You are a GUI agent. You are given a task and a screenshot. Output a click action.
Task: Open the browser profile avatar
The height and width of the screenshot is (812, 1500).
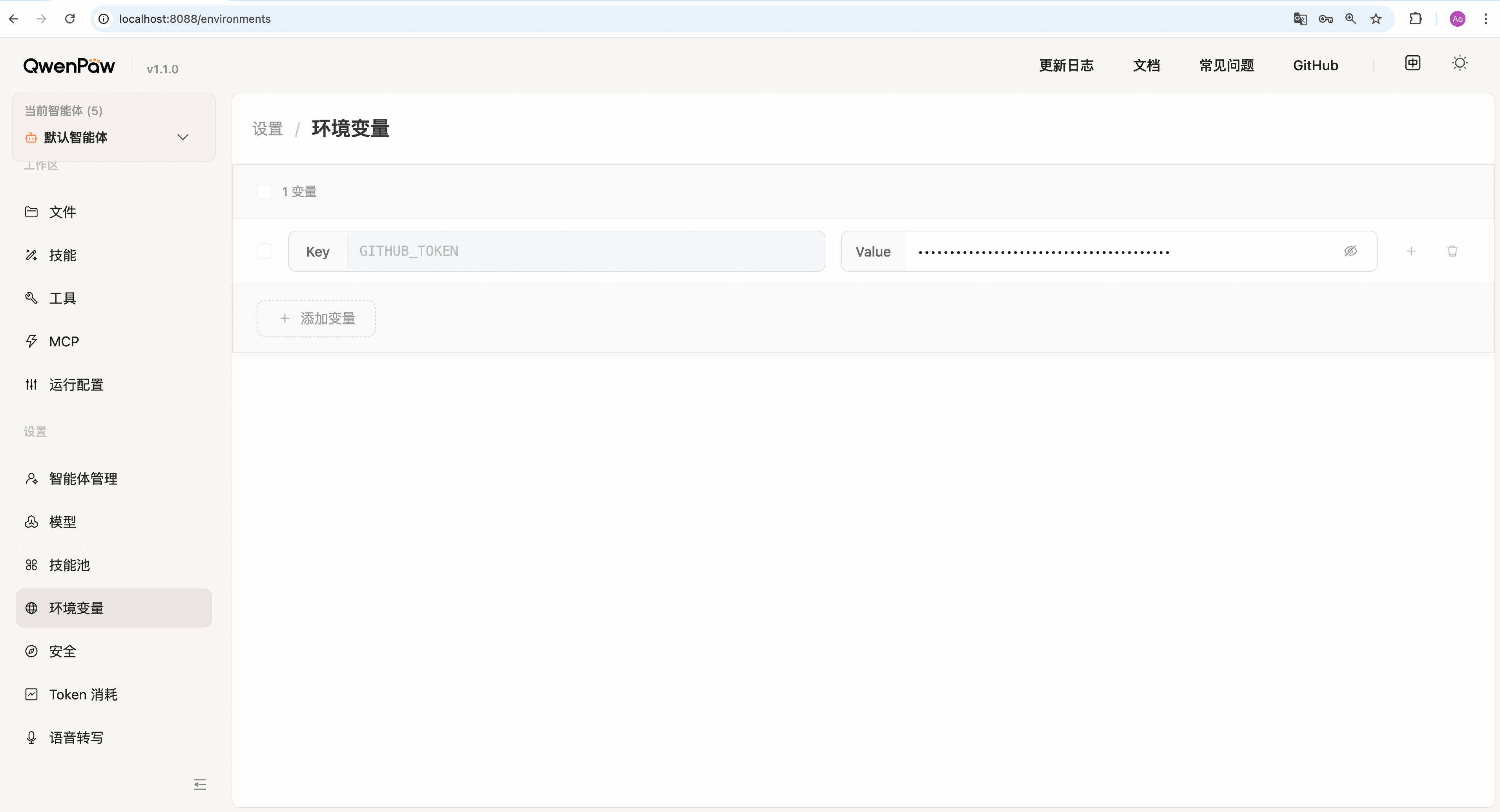[x=1457, y=18]
